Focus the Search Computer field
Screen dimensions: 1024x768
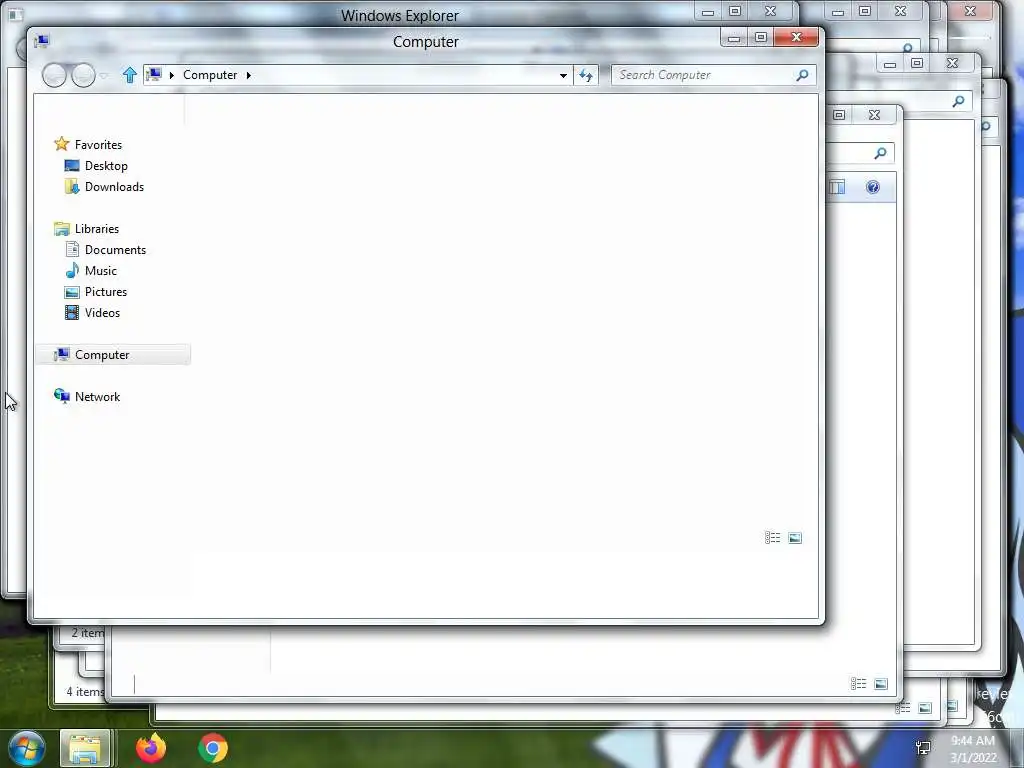pyautogui.click(x=713, y=75)
